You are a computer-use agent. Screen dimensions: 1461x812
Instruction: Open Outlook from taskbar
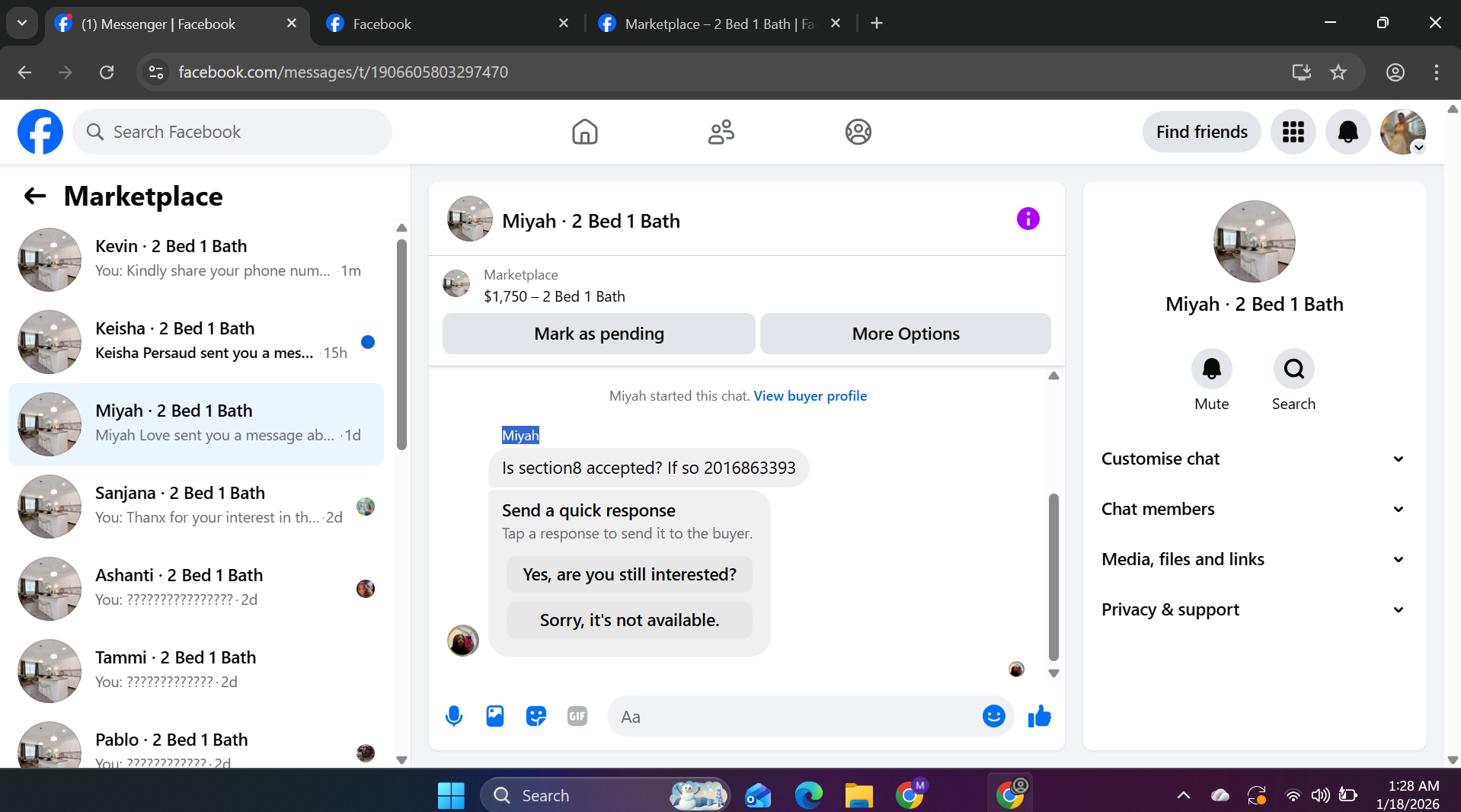pos(758,795)
